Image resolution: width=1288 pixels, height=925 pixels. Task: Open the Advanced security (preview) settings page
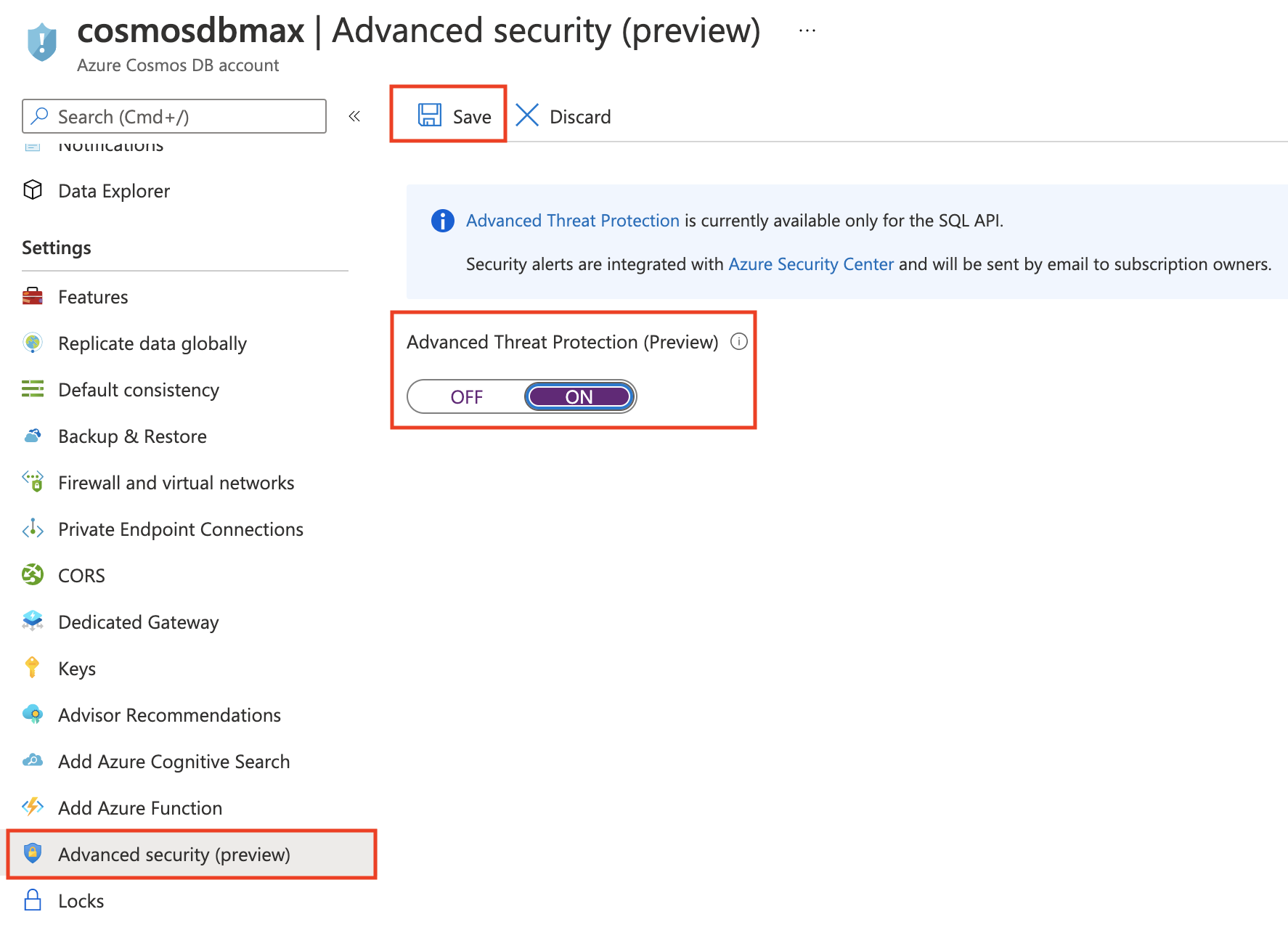pyautogui.click(x=175, y=855)
